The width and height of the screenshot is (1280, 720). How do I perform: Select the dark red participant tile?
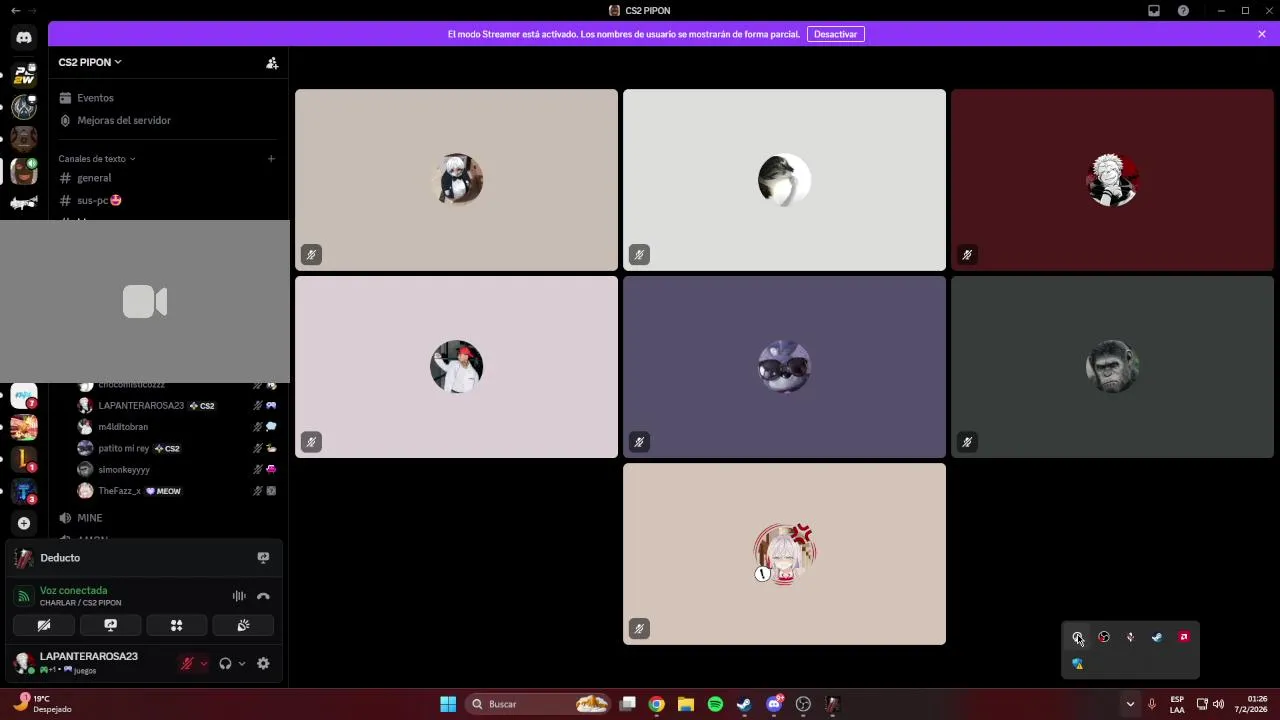pos(1112,180)
